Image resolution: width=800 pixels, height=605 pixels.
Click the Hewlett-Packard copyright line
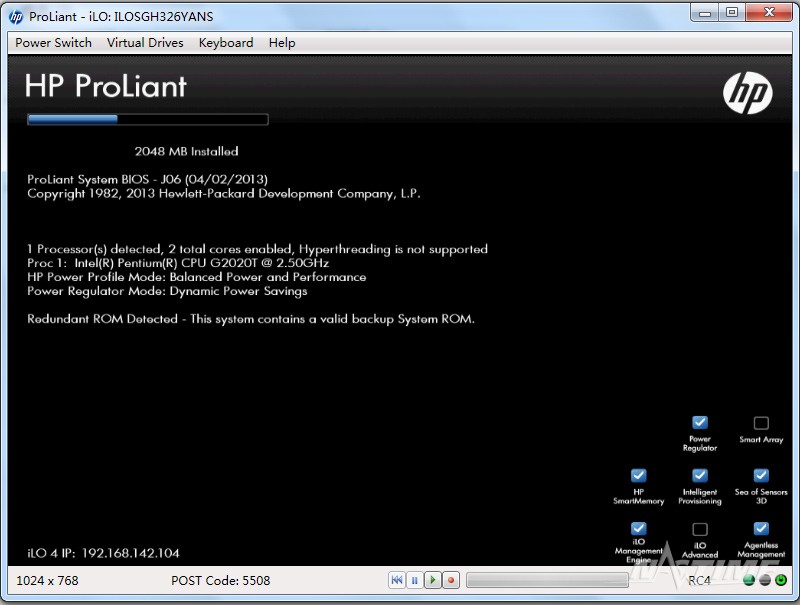223,194
